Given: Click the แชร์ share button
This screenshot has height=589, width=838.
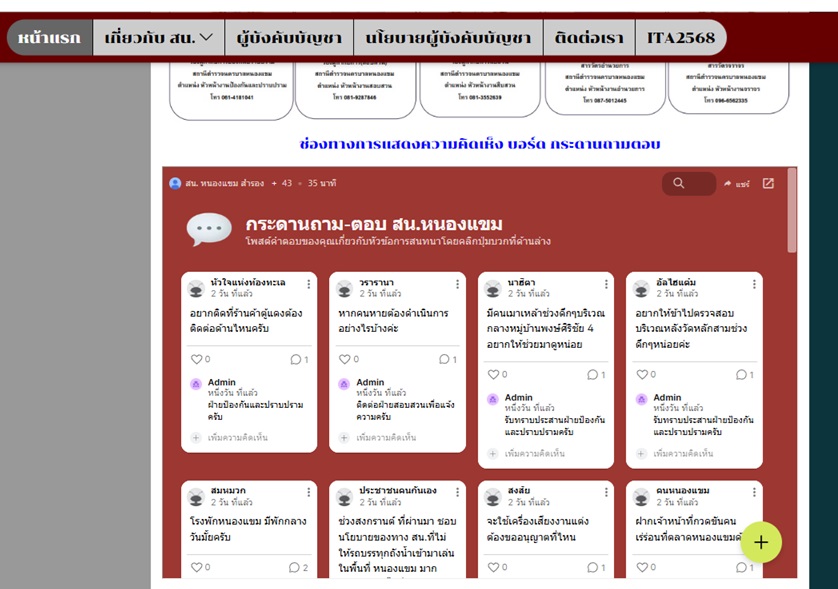Looking at the screenshot, I should click(736, 184).
